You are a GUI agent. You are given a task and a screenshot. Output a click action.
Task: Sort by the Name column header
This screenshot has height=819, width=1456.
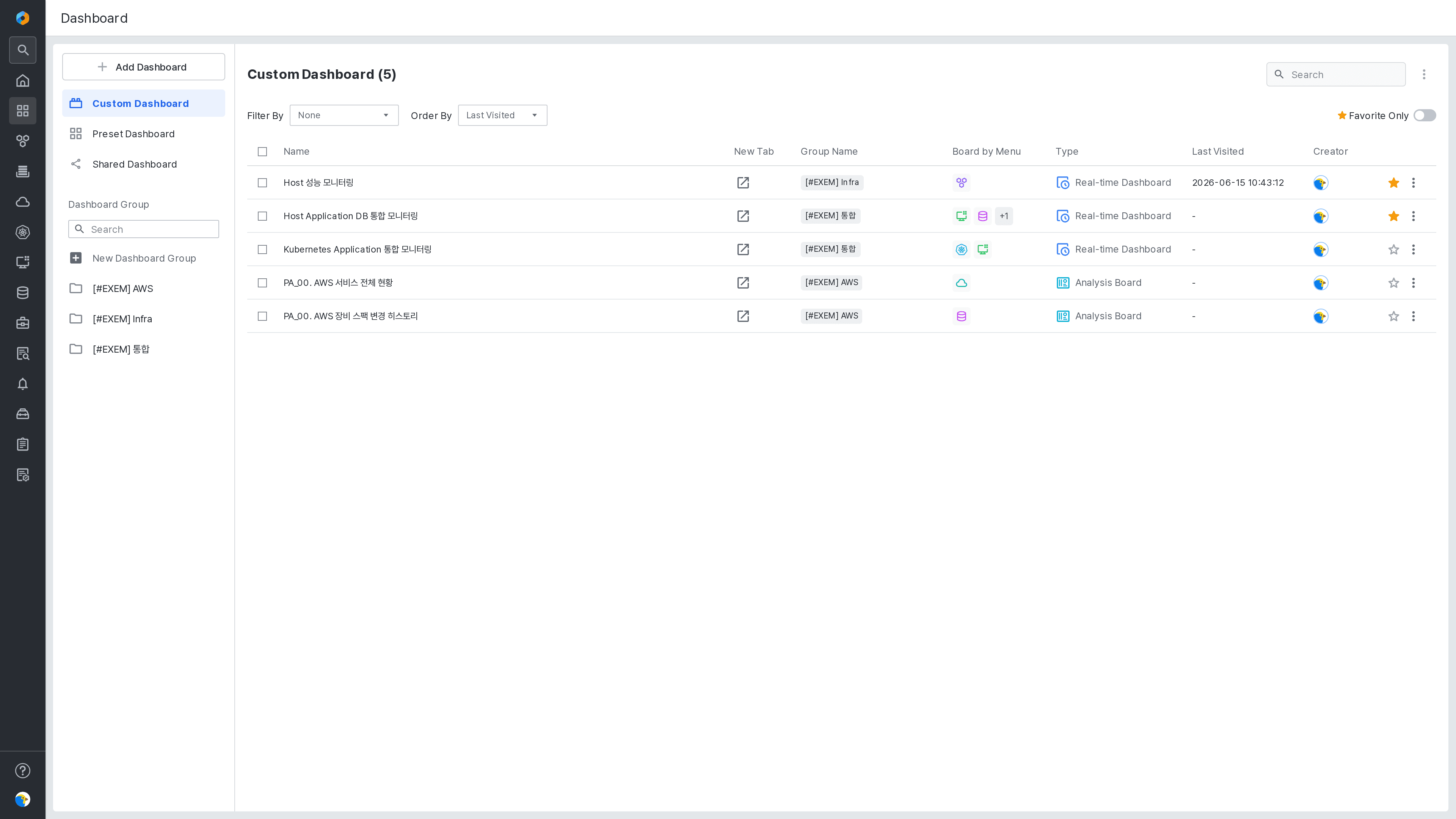pyautogui.click(x=296, y=152)
